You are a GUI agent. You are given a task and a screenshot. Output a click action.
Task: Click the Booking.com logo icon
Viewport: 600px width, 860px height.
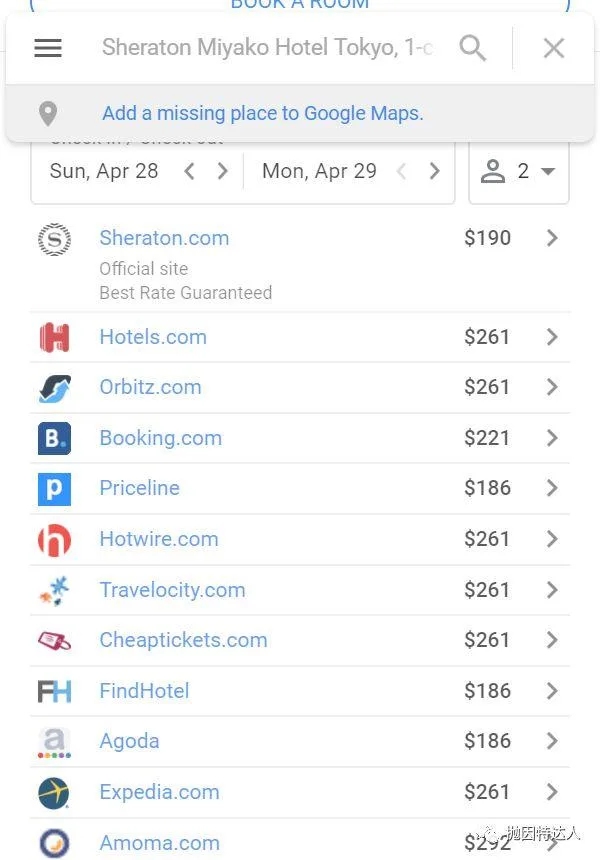point(54,439)
